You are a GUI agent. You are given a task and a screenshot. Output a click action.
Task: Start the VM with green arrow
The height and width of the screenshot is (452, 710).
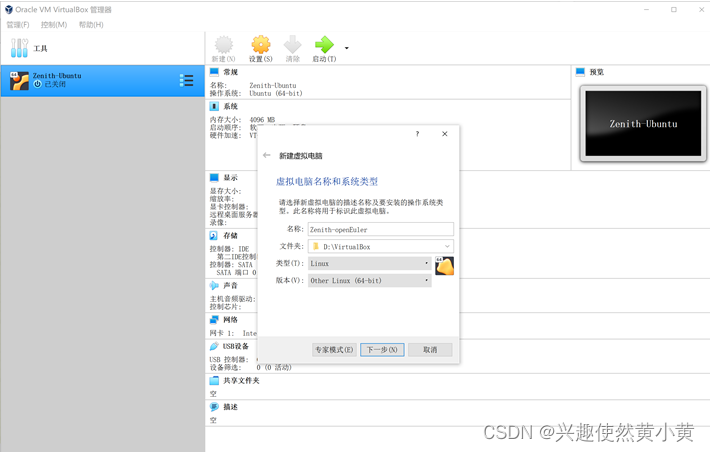[324, 45]
